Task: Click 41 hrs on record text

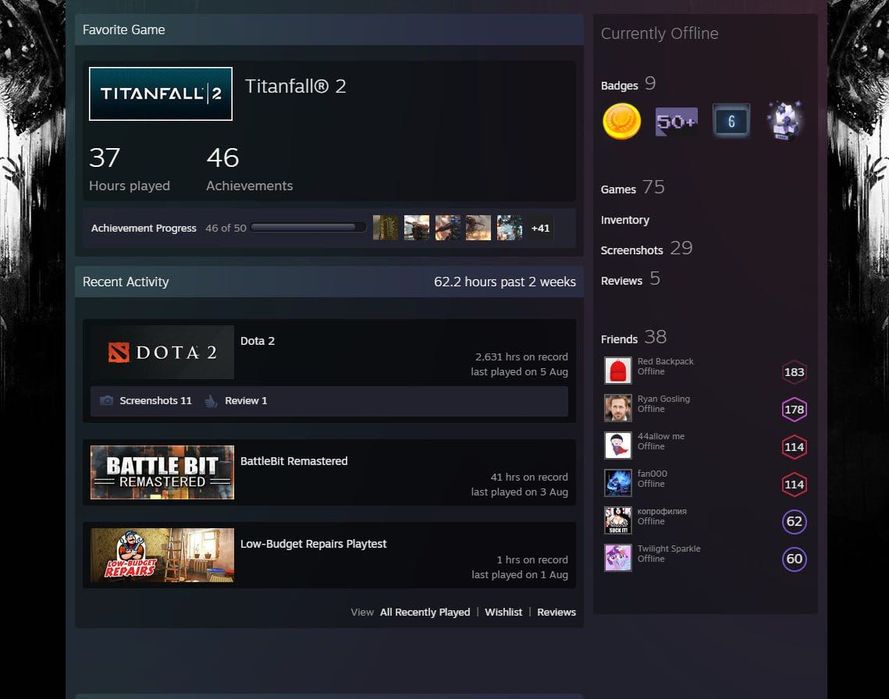Action: point(529,477)
